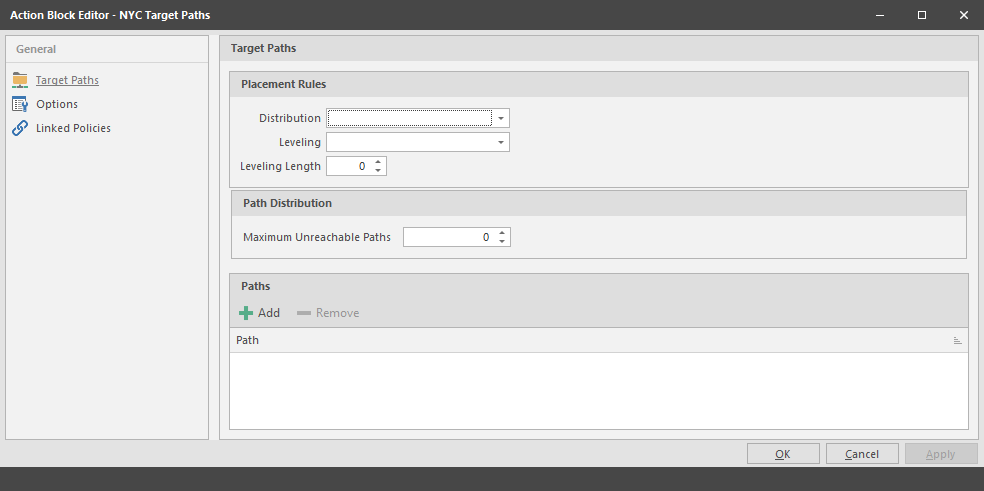Viewport: 984px width, 491px height.
Task: Decrease Maximum Unreachable Paths value
Action: pos(502,242)
